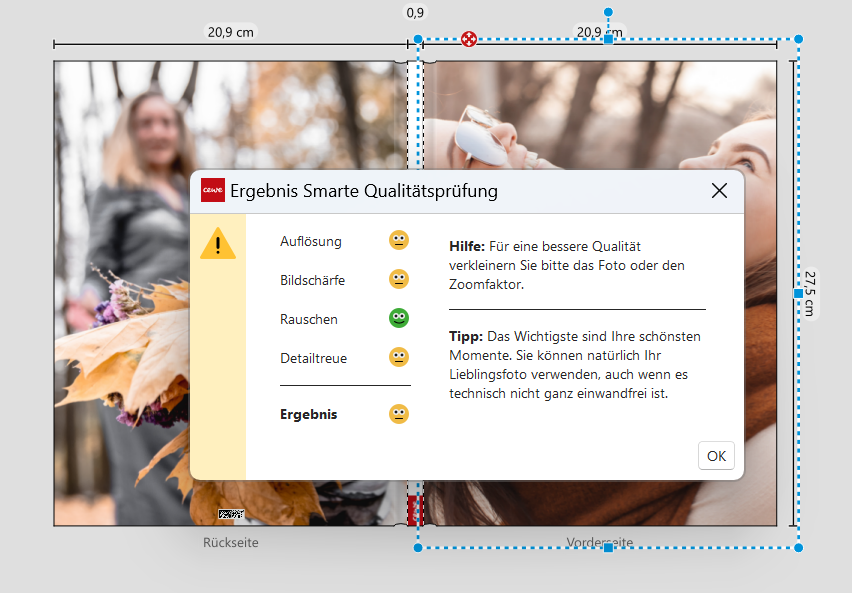Select the back cover photo with leaves
Image resolution: width=852 pixels, height=593 pixels.
122,294
